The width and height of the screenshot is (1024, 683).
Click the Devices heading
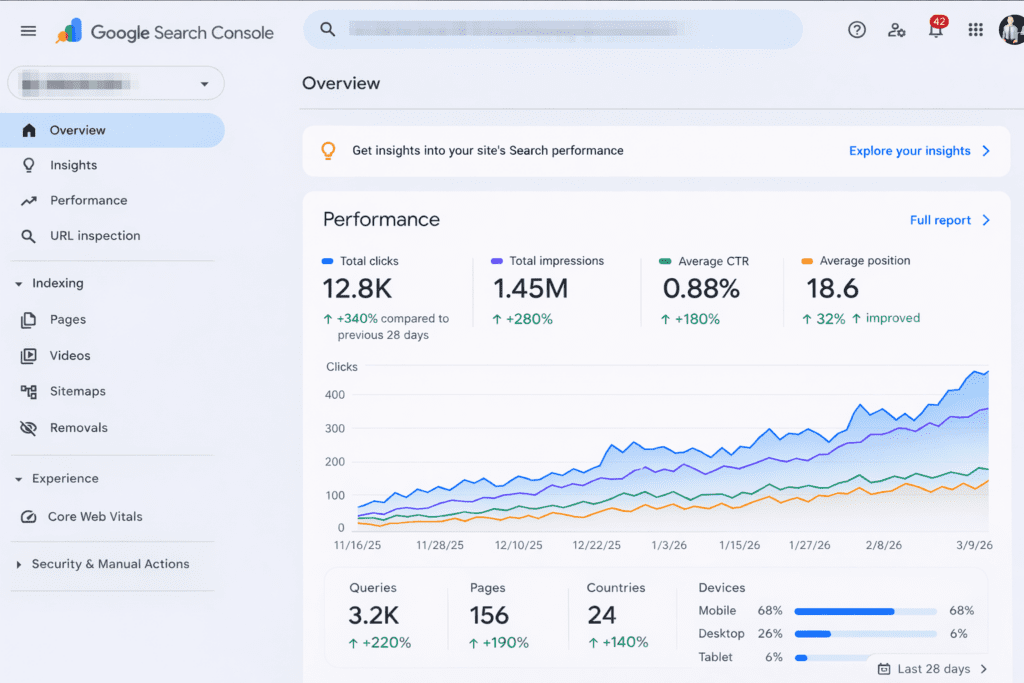click(722, 588)
